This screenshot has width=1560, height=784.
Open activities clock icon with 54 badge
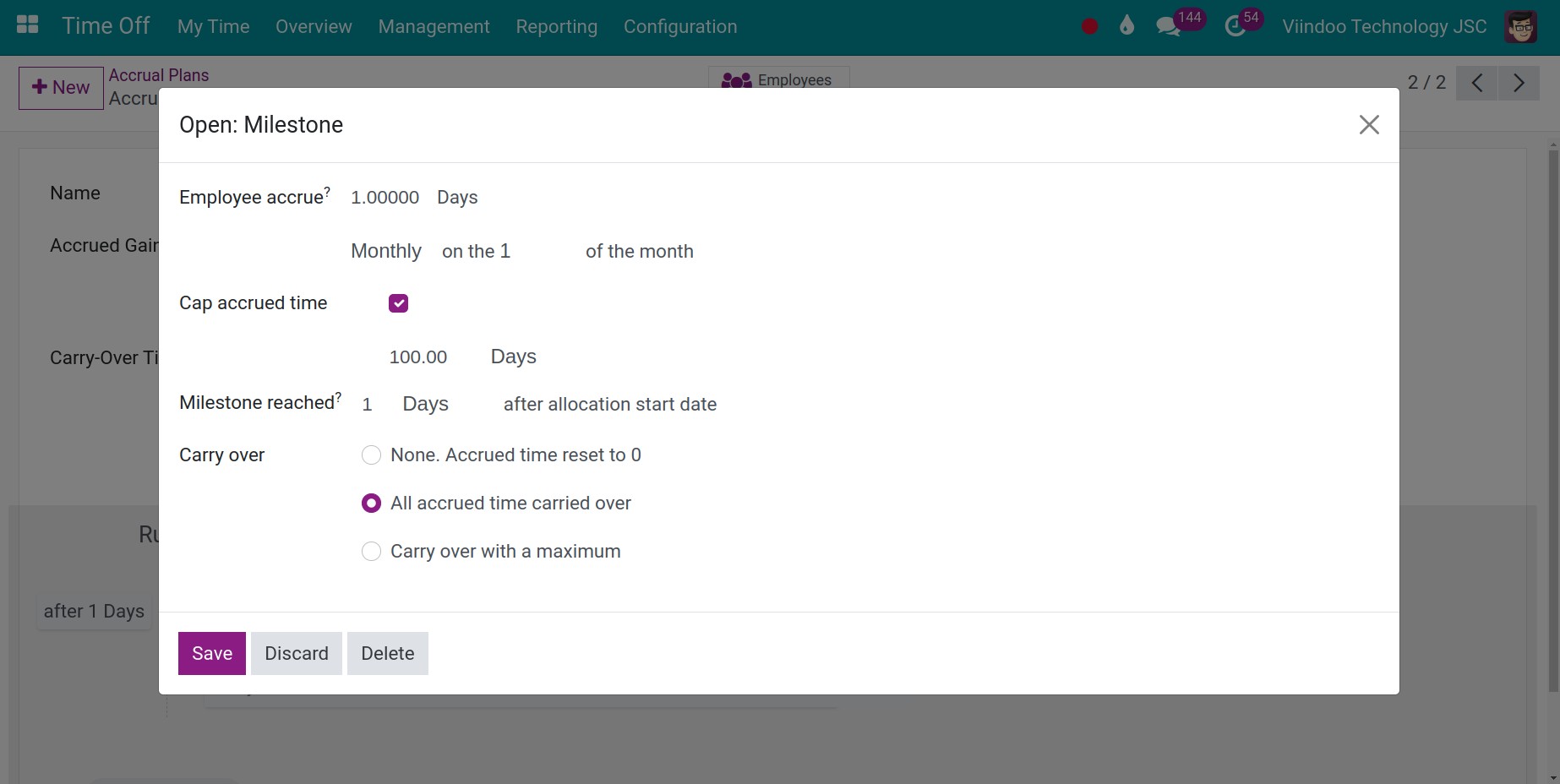tap(1242, 24)
